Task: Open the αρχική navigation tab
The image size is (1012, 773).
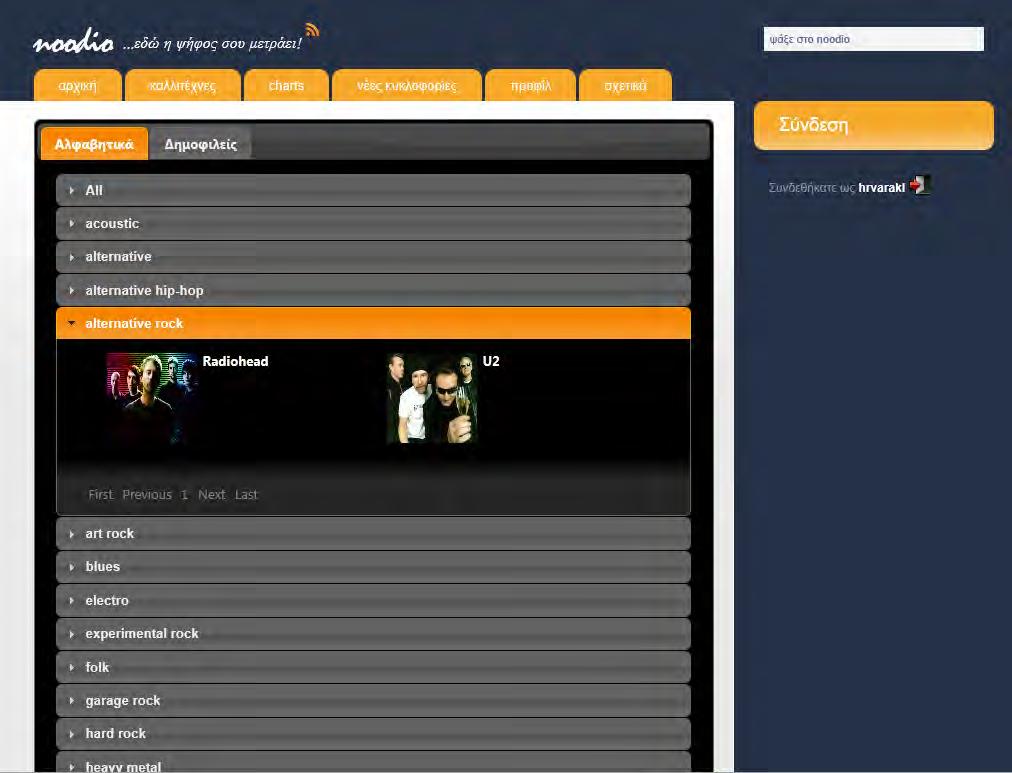Action: coord(77,85)
